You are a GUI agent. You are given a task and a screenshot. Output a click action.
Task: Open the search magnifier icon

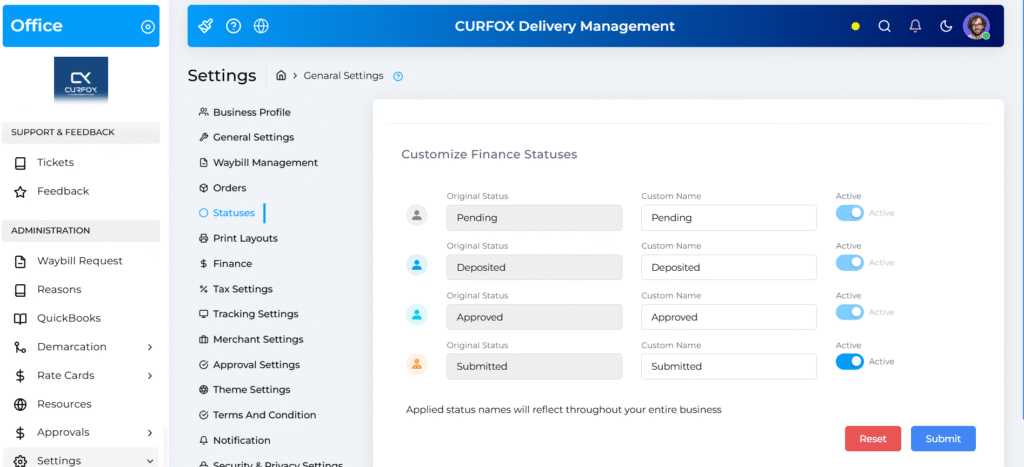tap(884, 27)
